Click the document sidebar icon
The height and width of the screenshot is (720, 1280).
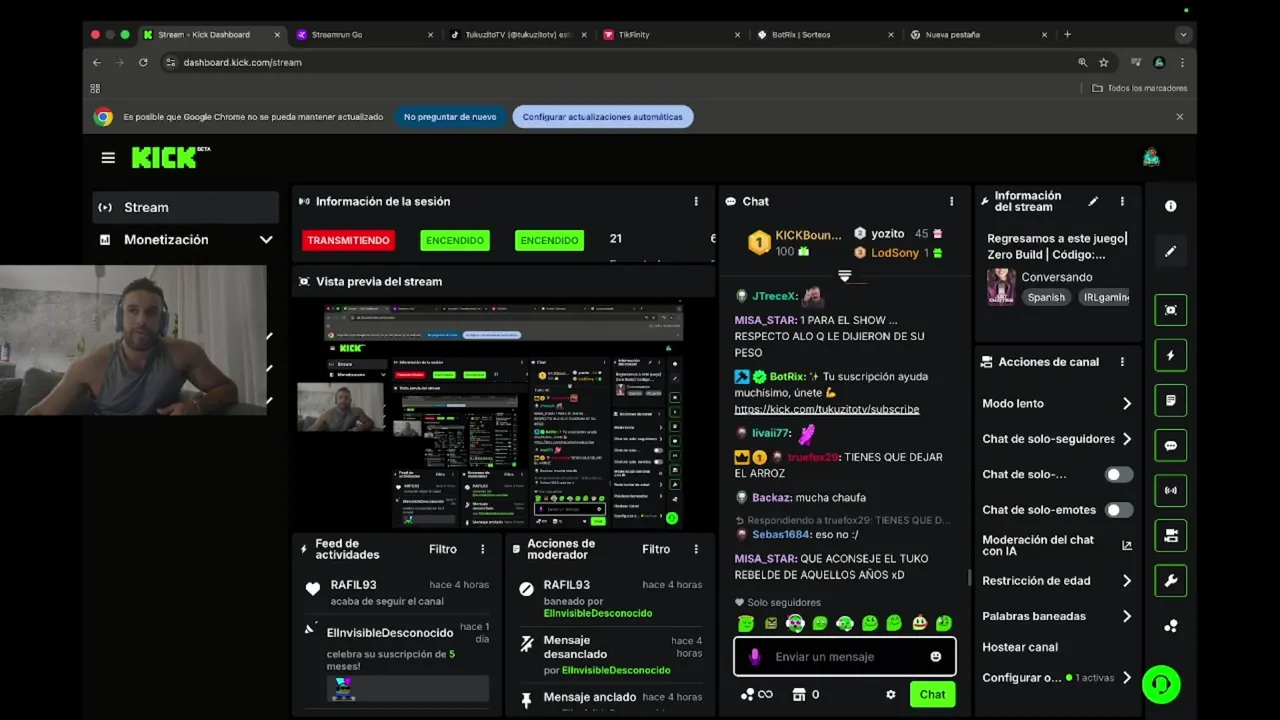1171,400
